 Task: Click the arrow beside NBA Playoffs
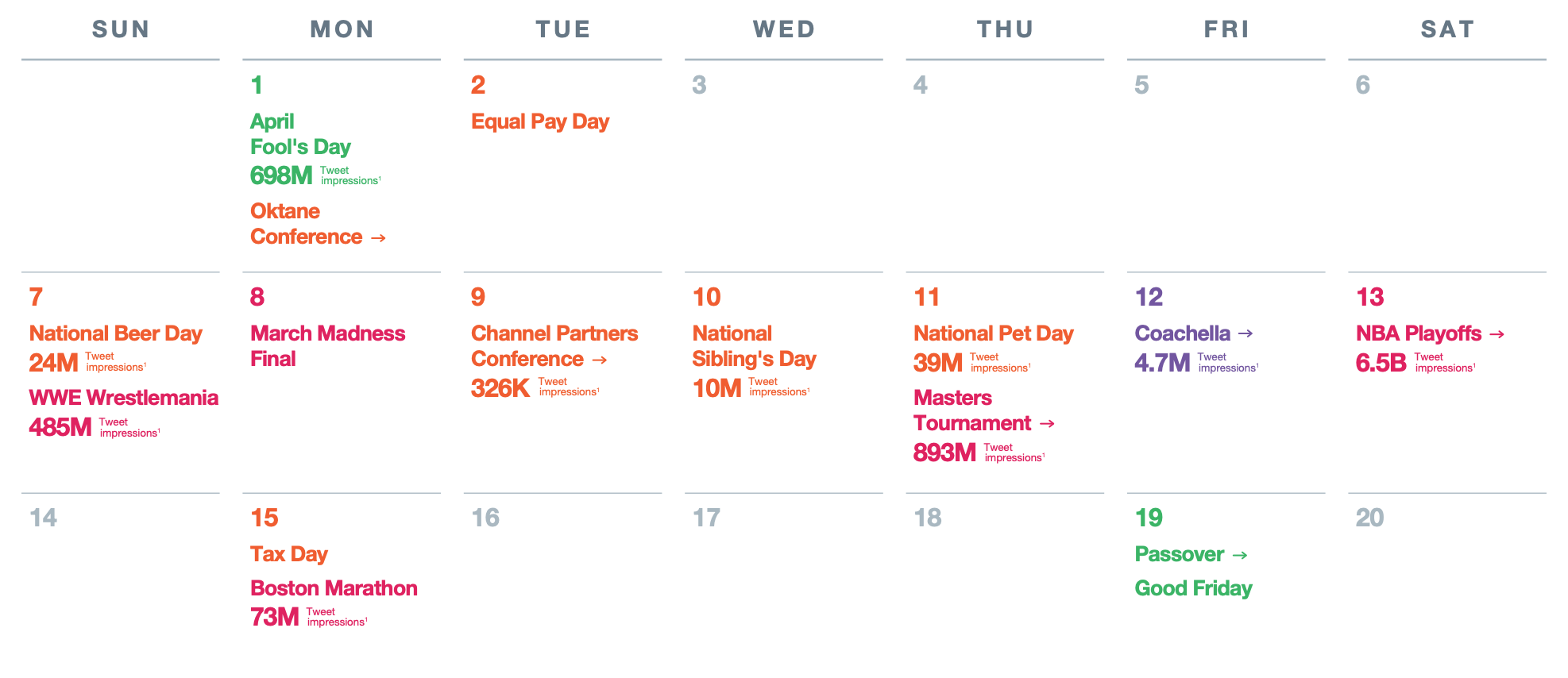tap(1497, 334)
